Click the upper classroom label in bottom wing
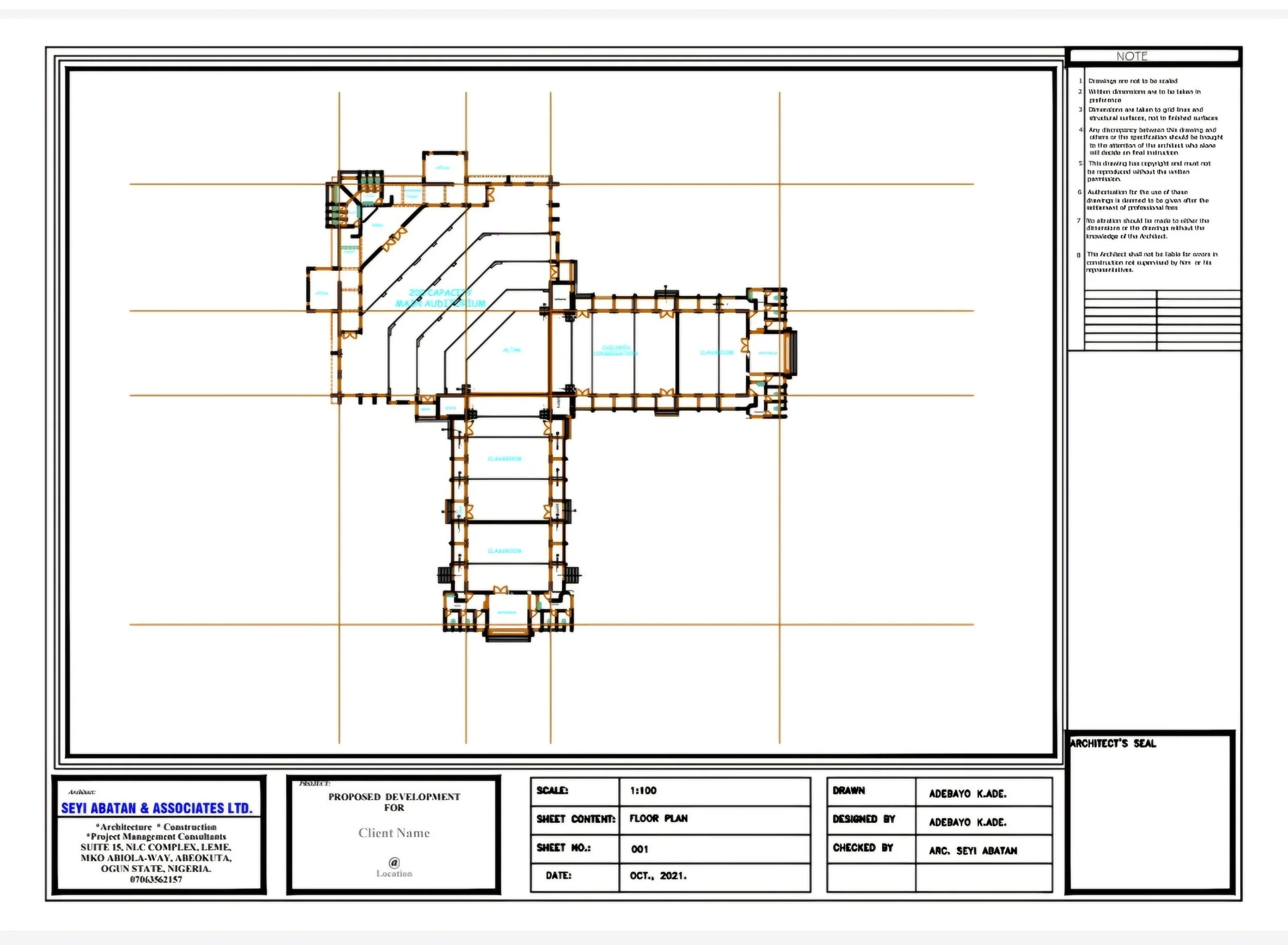The width and height of the screenshot is (1288, 945). [x=504, y=459]
